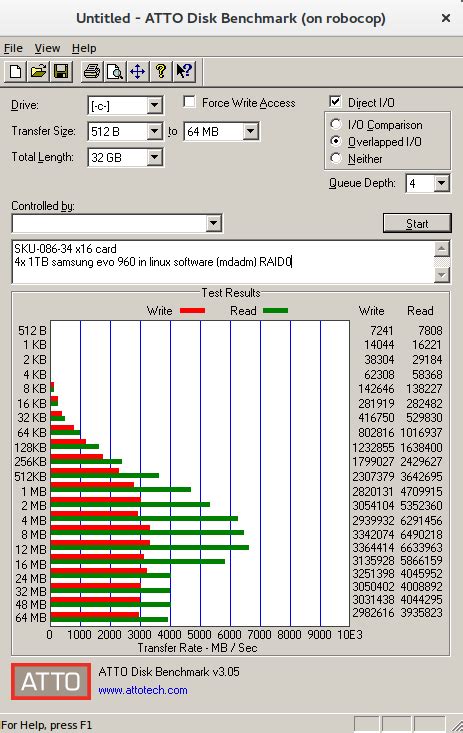463x733 pixels.
Task: Click the description box scroll down arrow
Action: point(442,275)
